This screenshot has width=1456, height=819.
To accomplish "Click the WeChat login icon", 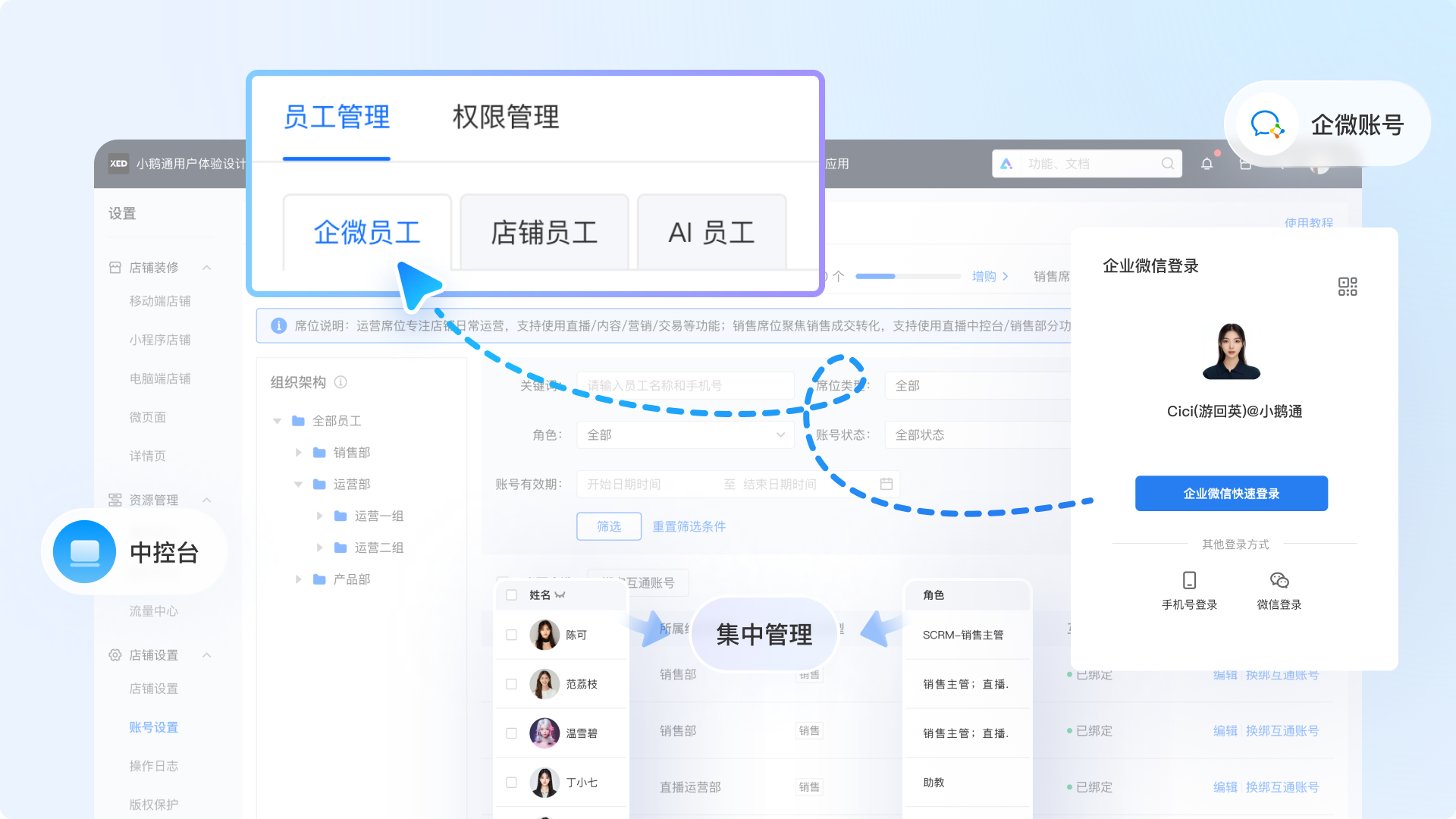I will 1279,580.
